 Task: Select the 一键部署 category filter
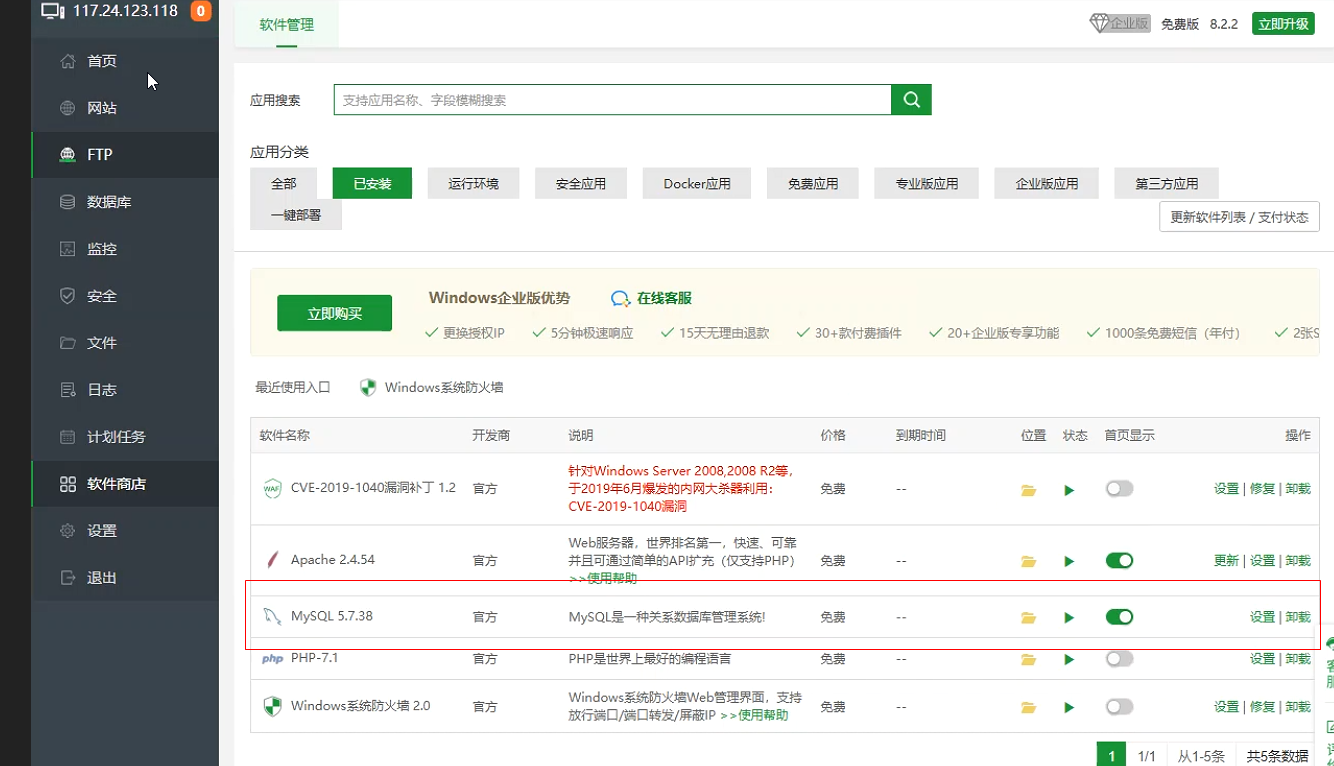click(296, 215)
